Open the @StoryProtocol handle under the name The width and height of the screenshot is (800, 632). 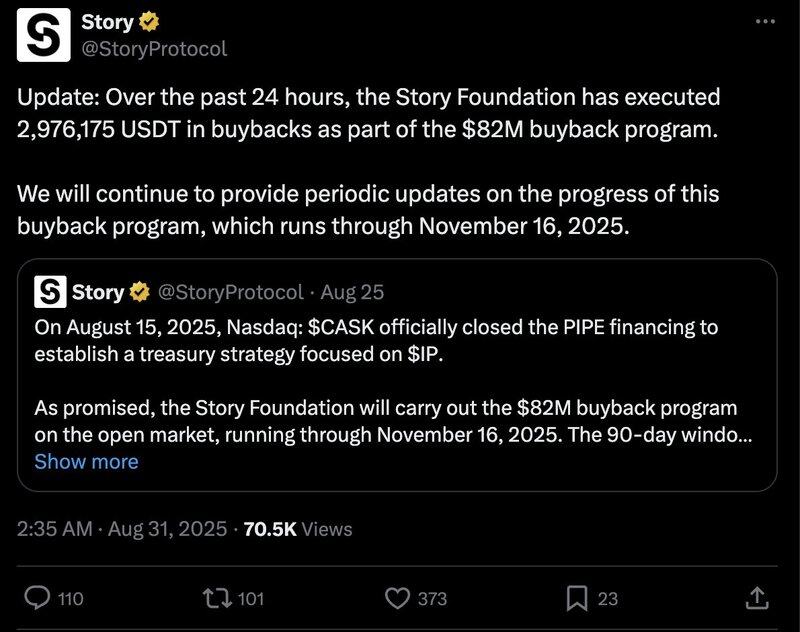(154, 49)
